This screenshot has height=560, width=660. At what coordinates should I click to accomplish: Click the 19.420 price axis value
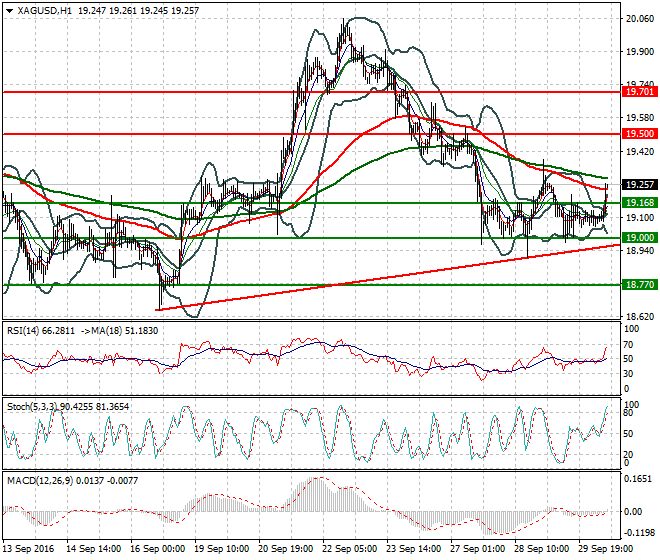coord(640,152)
